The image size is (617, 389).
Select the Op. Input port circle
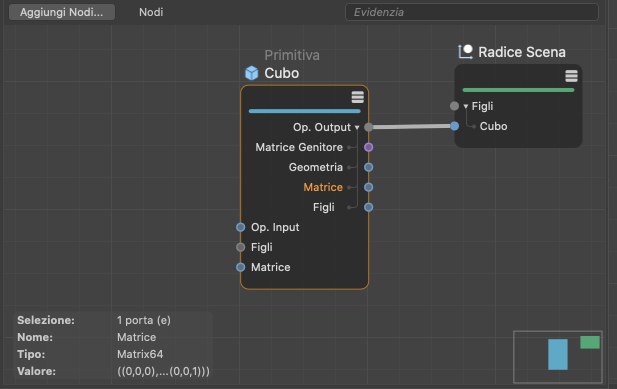tap(240, 227)
